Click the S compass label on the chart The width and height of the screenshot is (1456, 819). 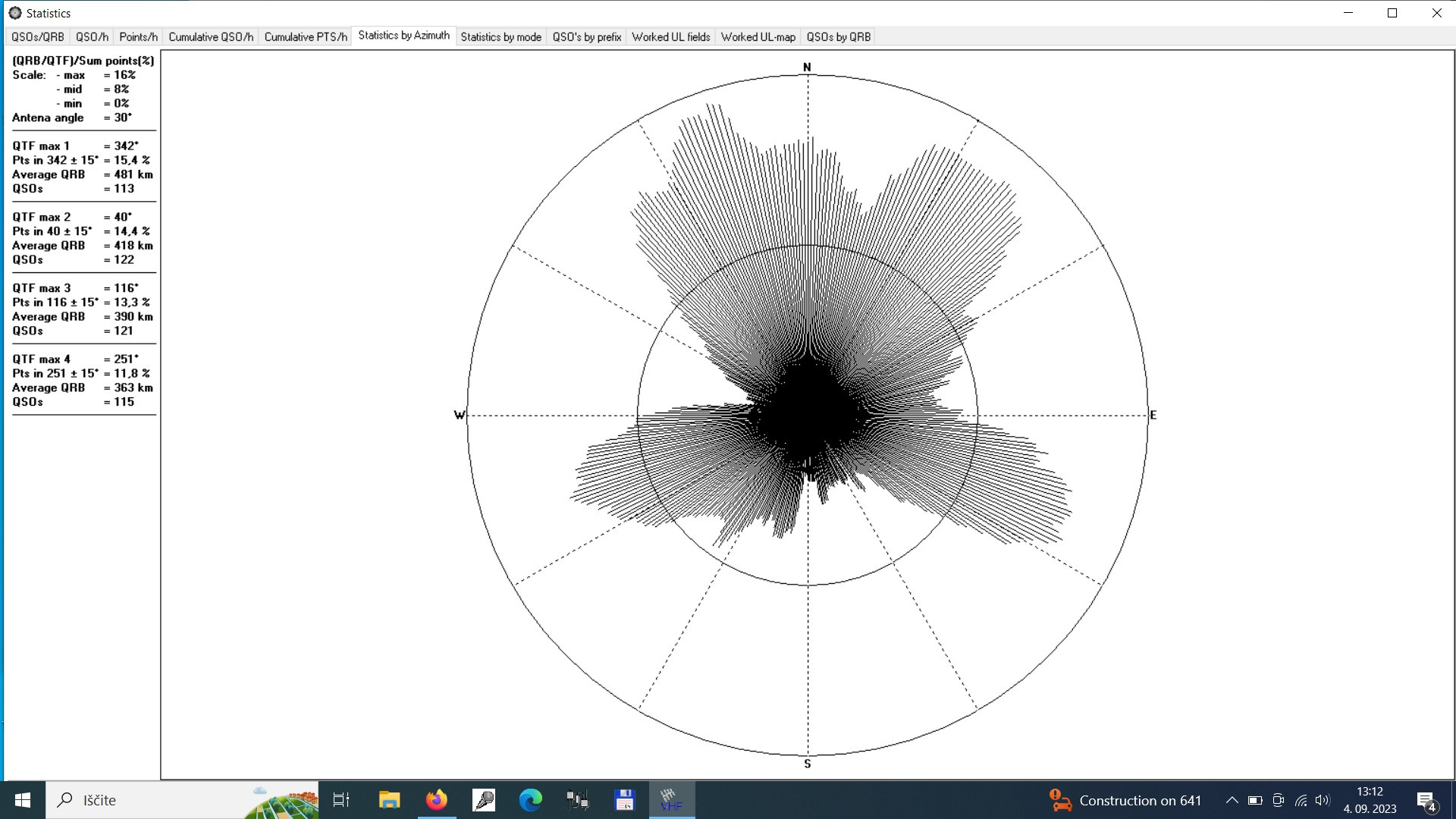807,764
